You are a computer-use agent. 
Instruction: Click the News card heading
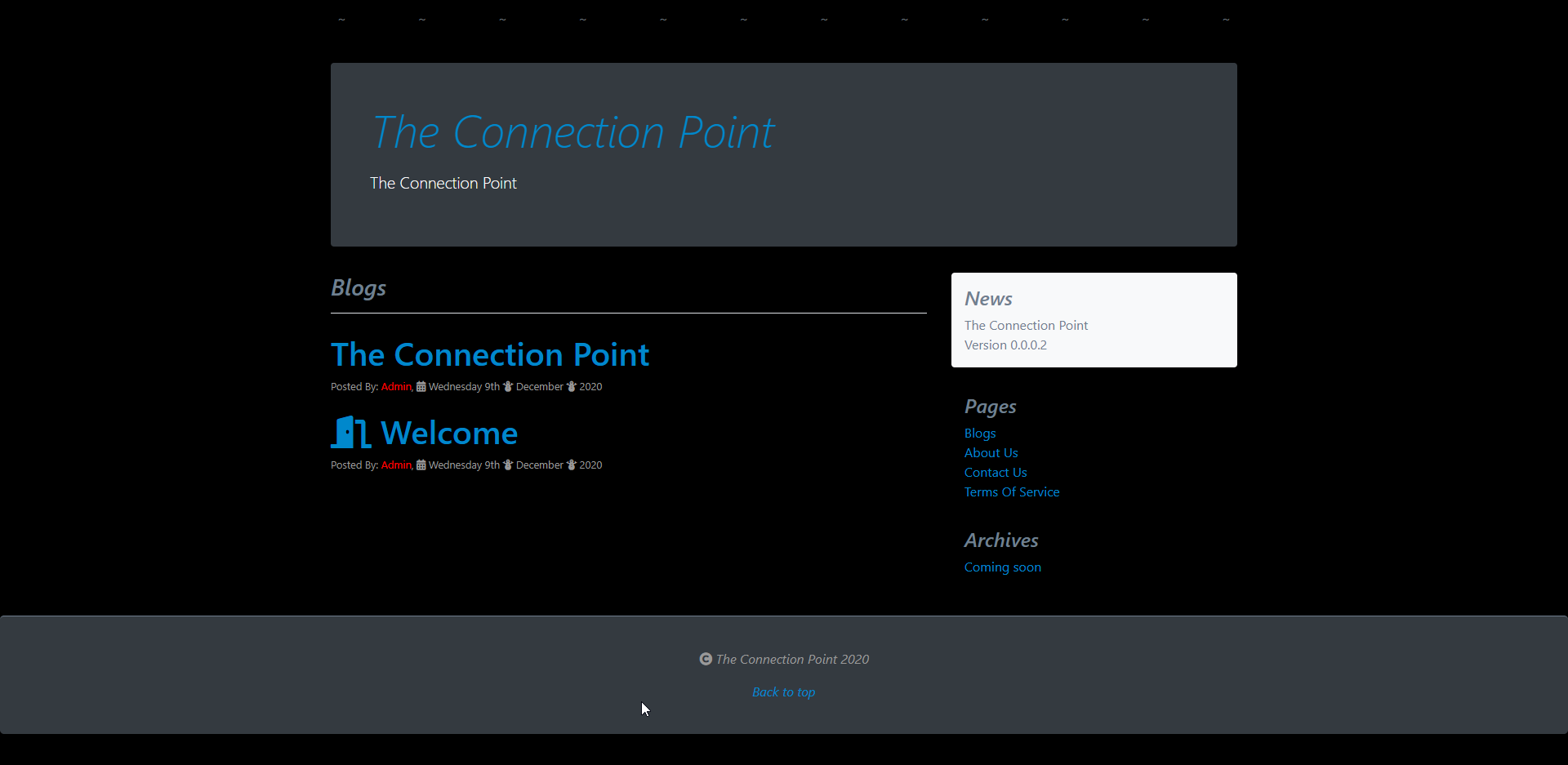click(x=988, y=299)
